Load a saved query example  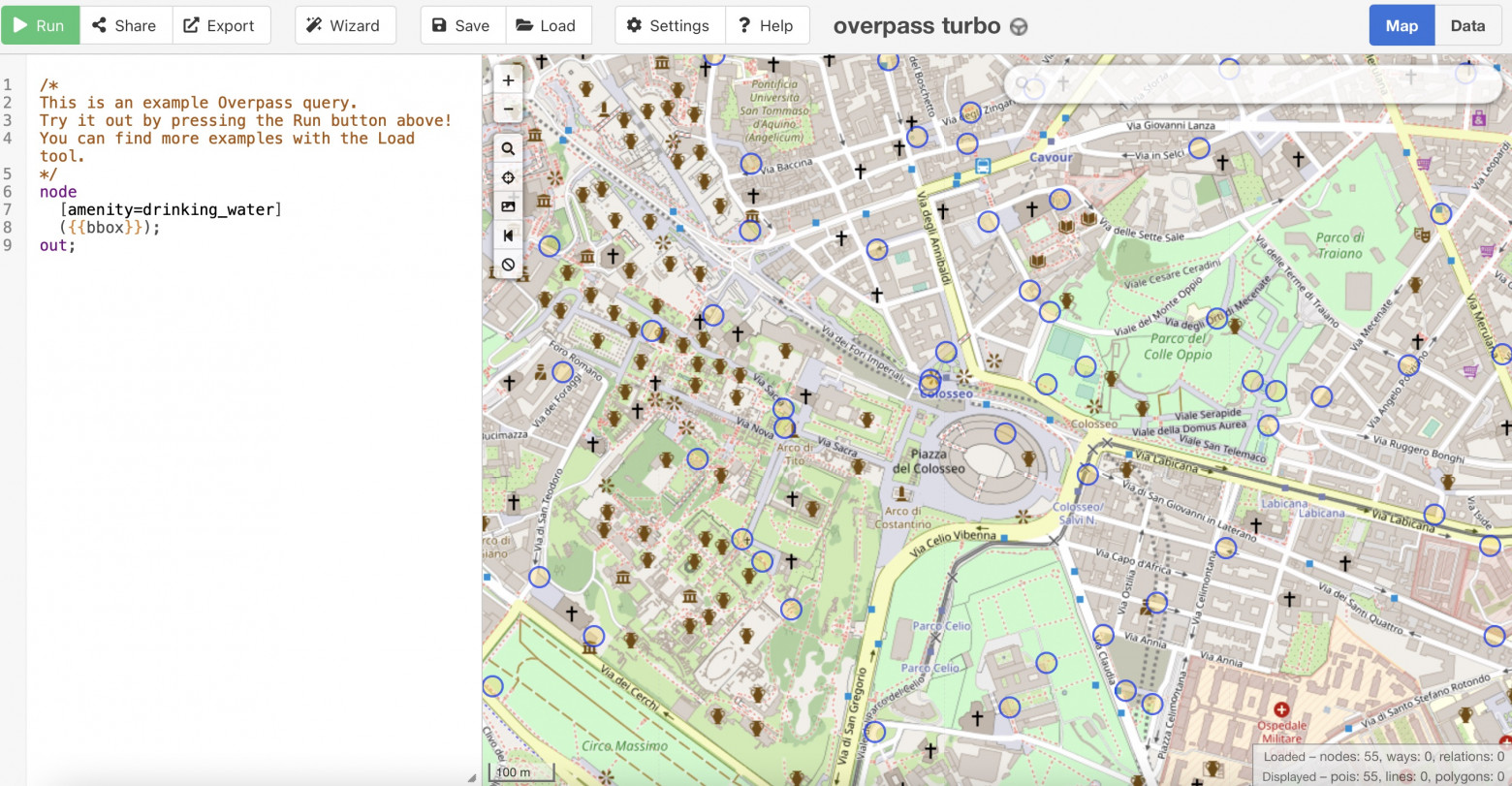pos(547,25)
